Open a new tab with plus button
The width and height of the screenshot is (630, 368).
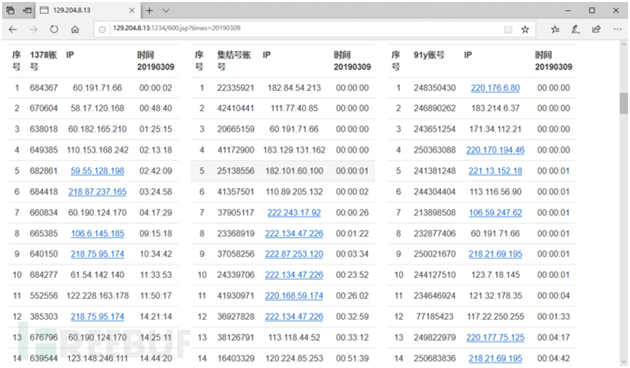pos(149,10)
